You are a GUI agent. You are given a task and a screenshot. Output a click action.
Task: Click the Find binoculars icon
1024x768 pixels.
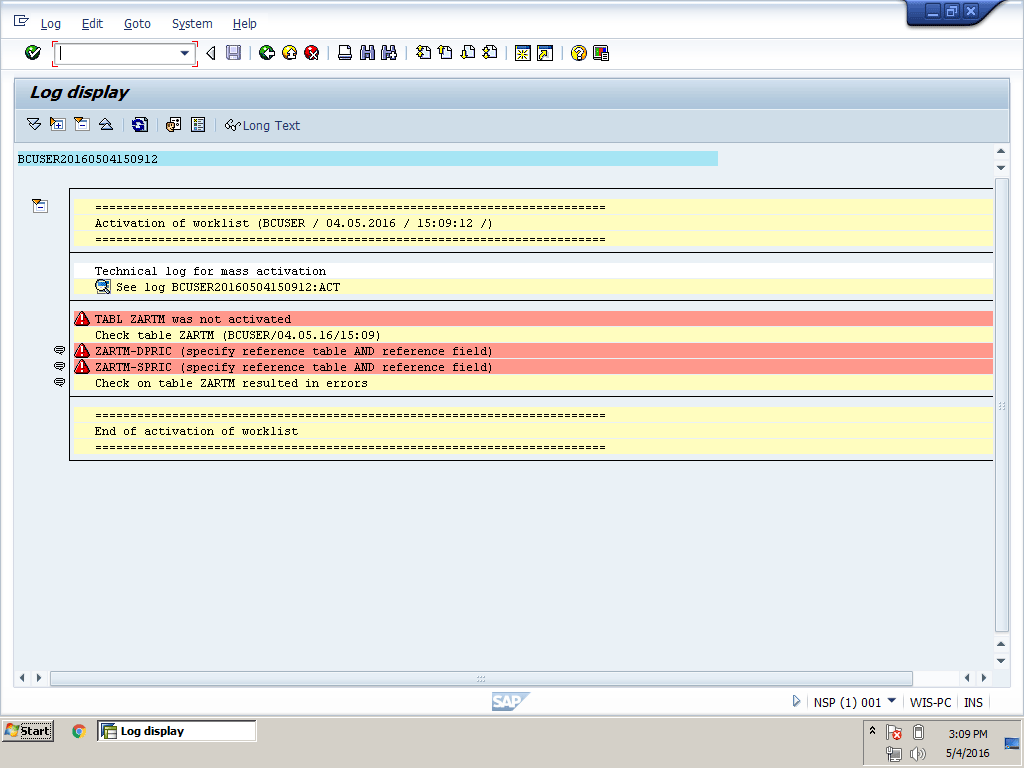367,53
